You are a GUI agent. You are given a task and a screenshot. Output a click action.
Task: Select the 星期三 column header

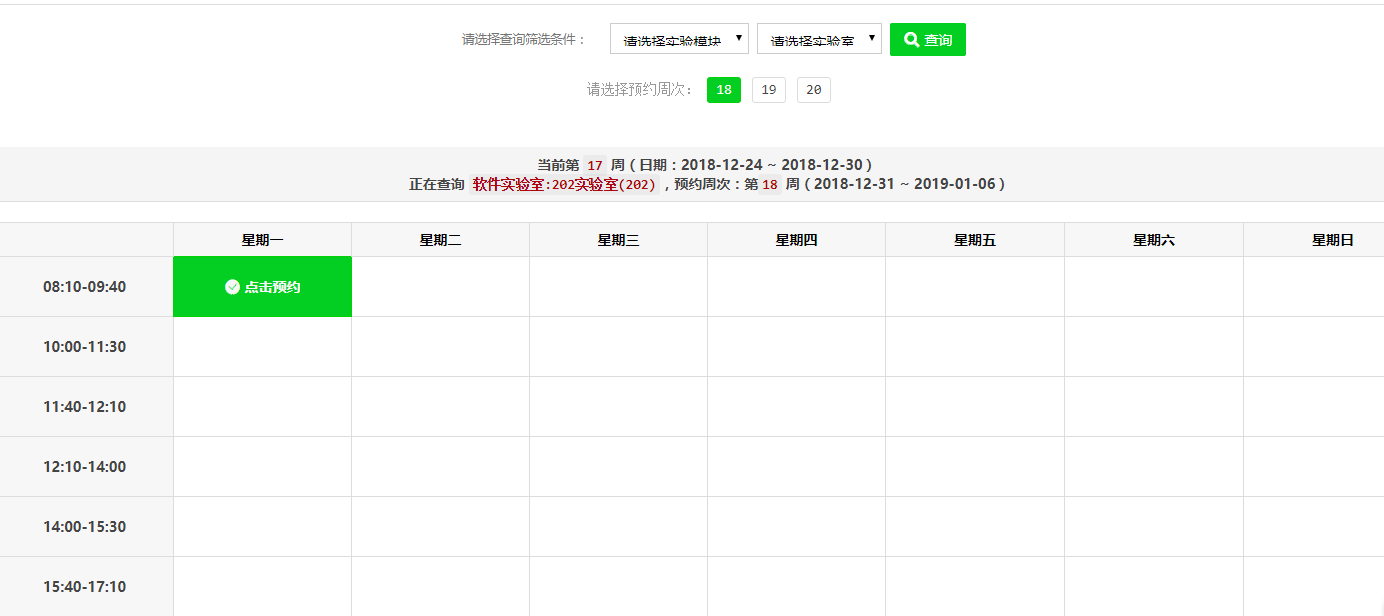(x=618, y=240)
